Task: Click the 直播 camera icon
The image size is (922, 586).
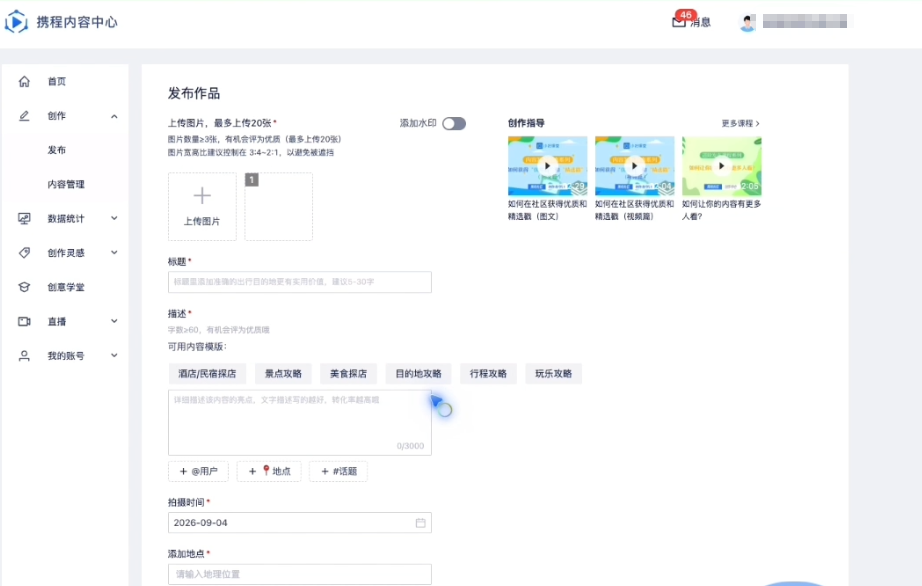Action: pyautogui.click(x=24, y=322)
